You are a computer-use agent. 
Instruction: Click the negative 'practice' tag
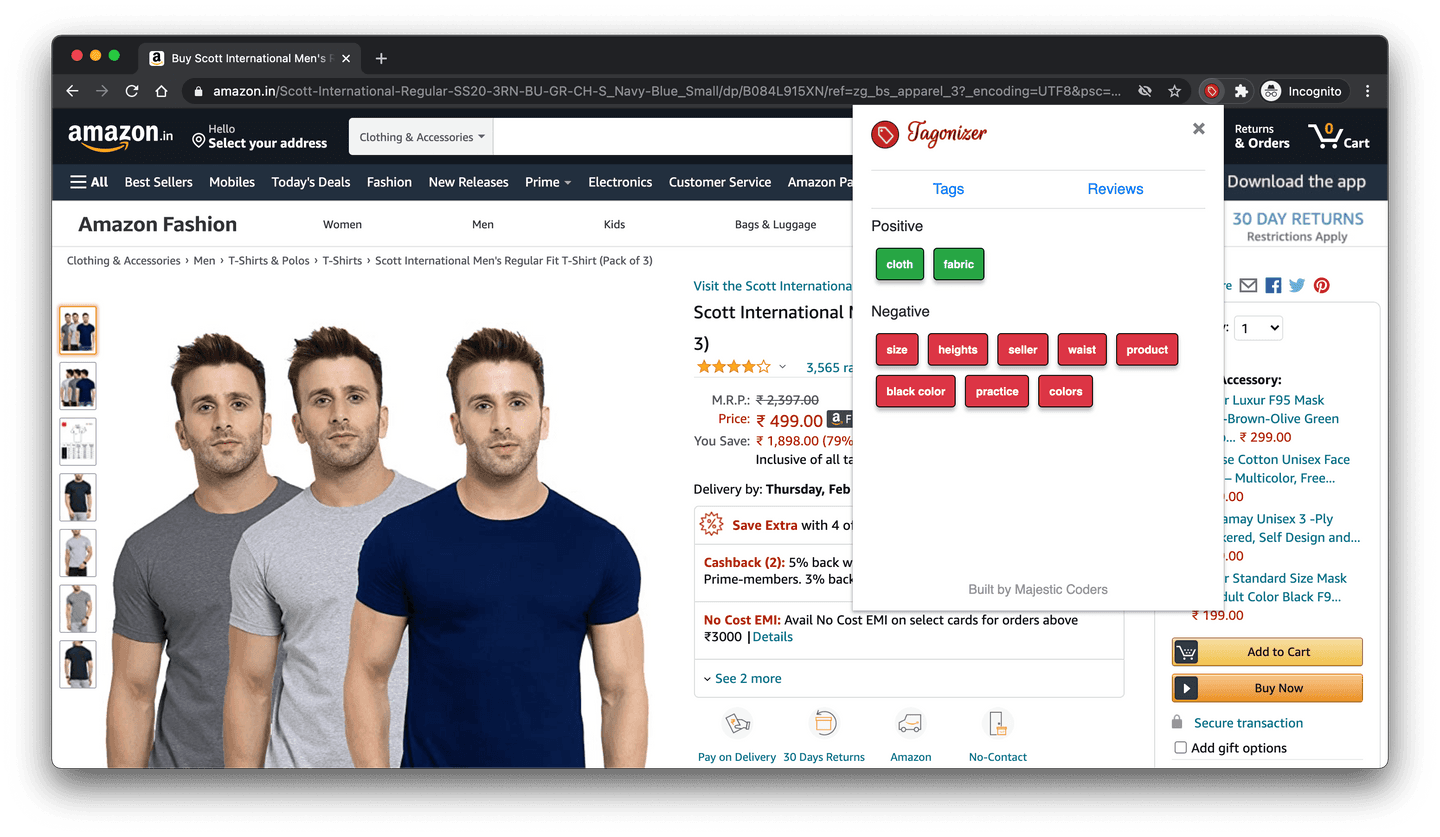coord(996,392)
